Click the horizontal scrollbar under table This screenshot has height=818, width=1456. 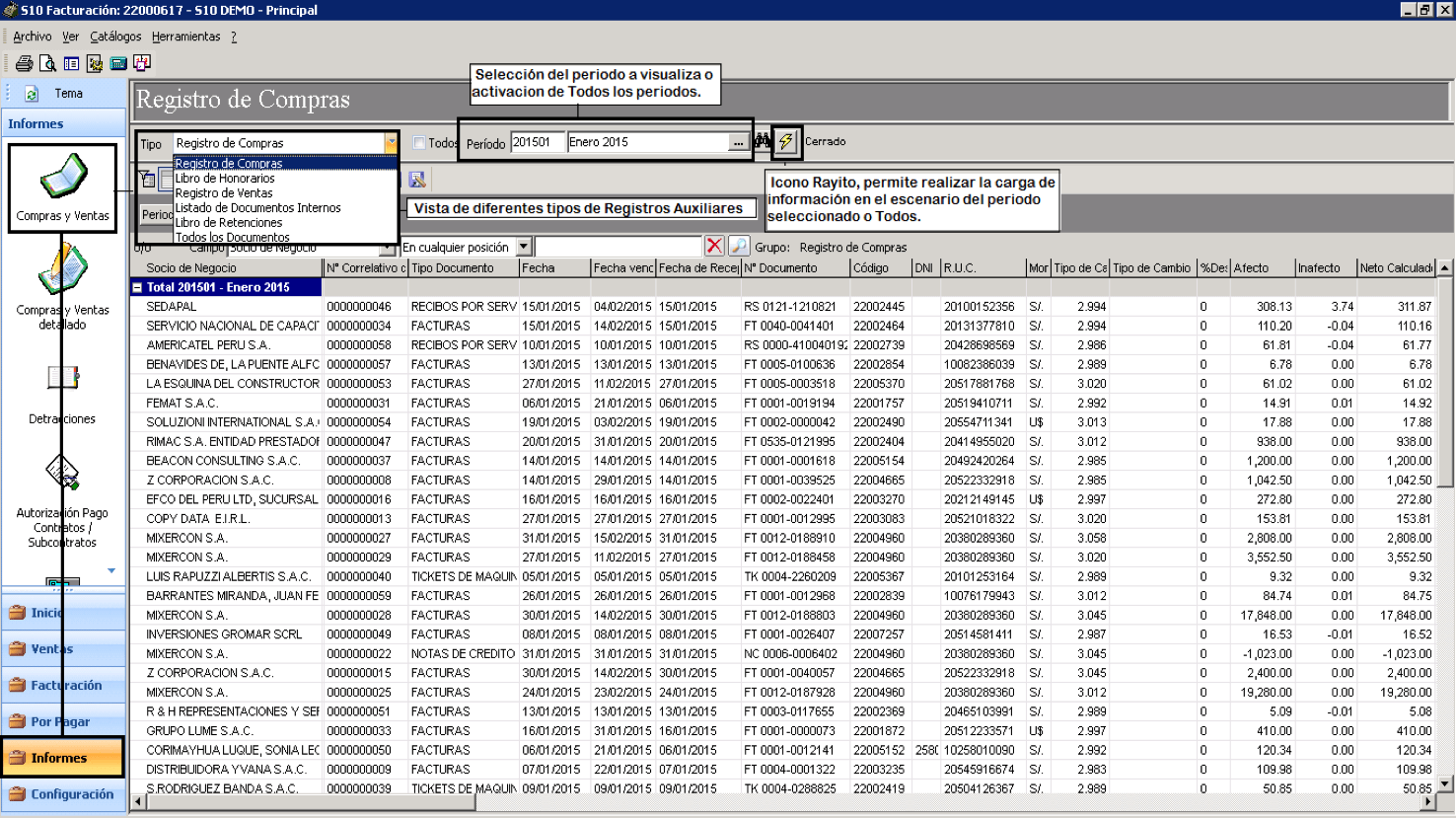(x=783, y=802)
